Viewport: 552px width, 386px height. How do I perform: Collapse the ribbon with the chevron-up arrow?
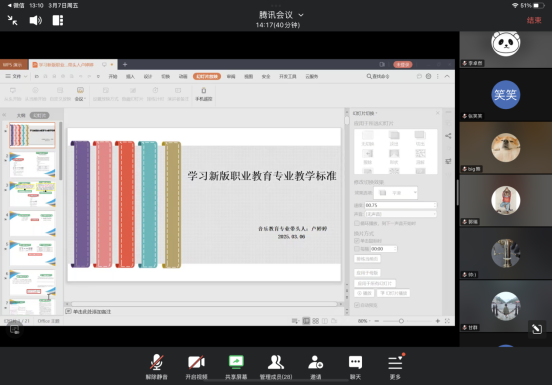point(447,76)
